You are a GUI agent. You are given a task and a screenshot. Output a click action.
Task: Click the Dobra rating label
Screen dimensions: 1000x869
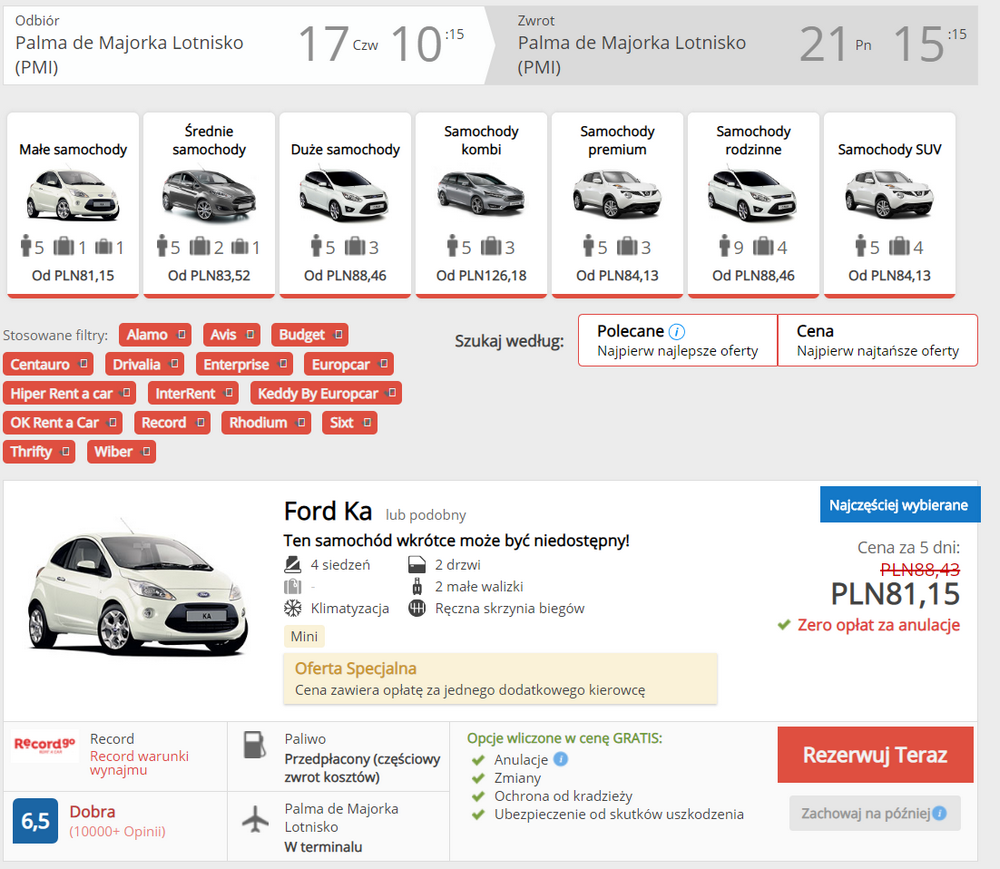pyautogui.click(x=92, y=812)
